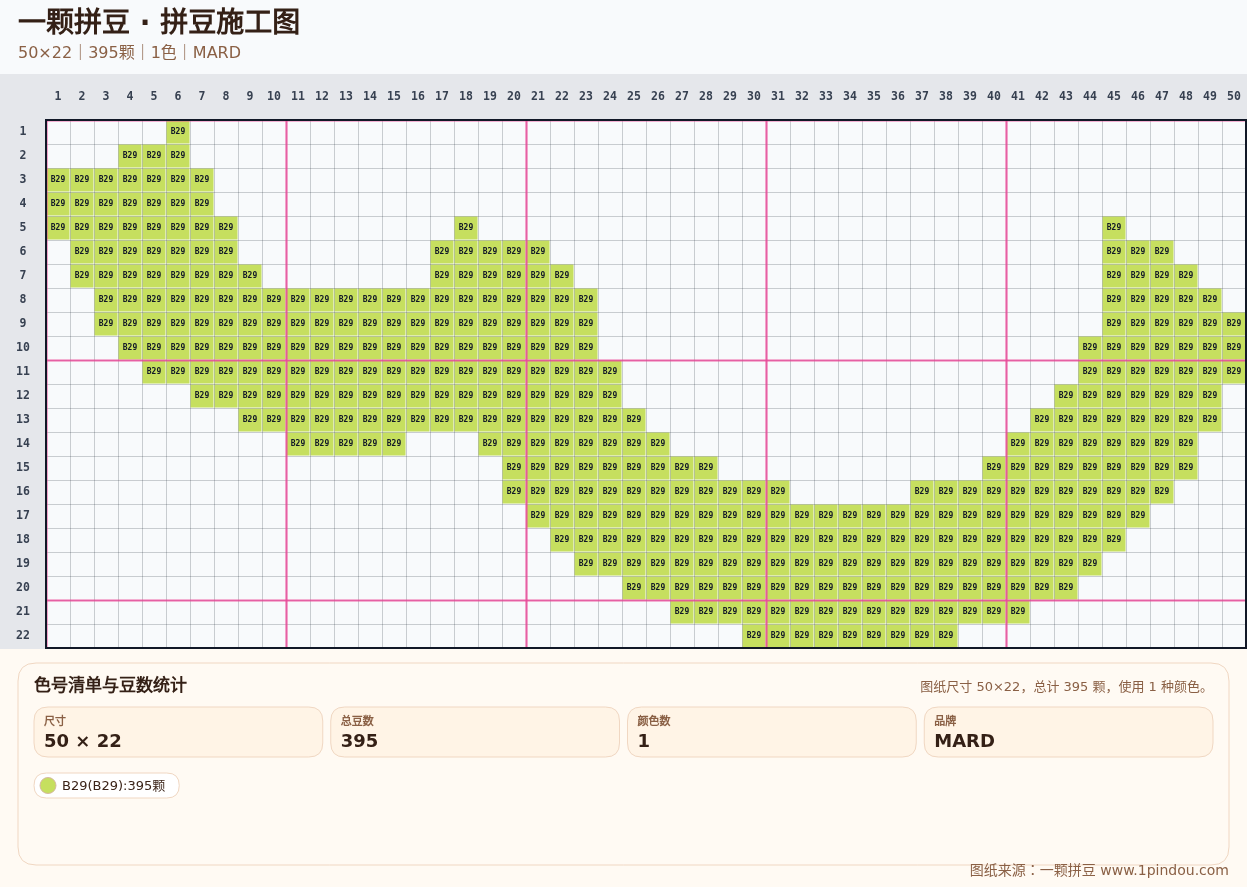Viewport: 1247px width, 887px height.
Task: Click the B29 bead at row 20, column 25
Action: (634, 588)
